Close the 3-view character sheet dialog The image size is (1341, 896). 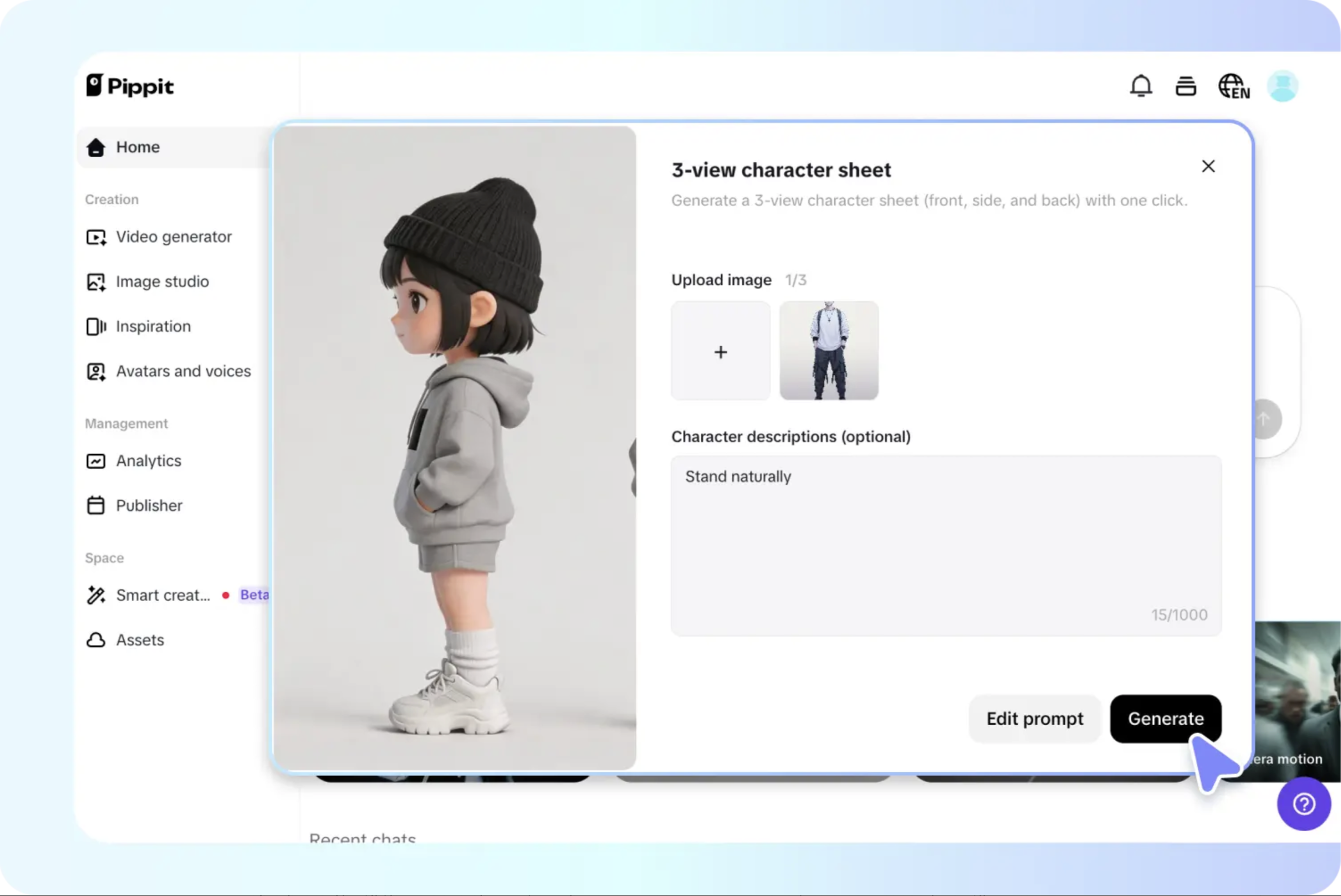point(1208,166)
